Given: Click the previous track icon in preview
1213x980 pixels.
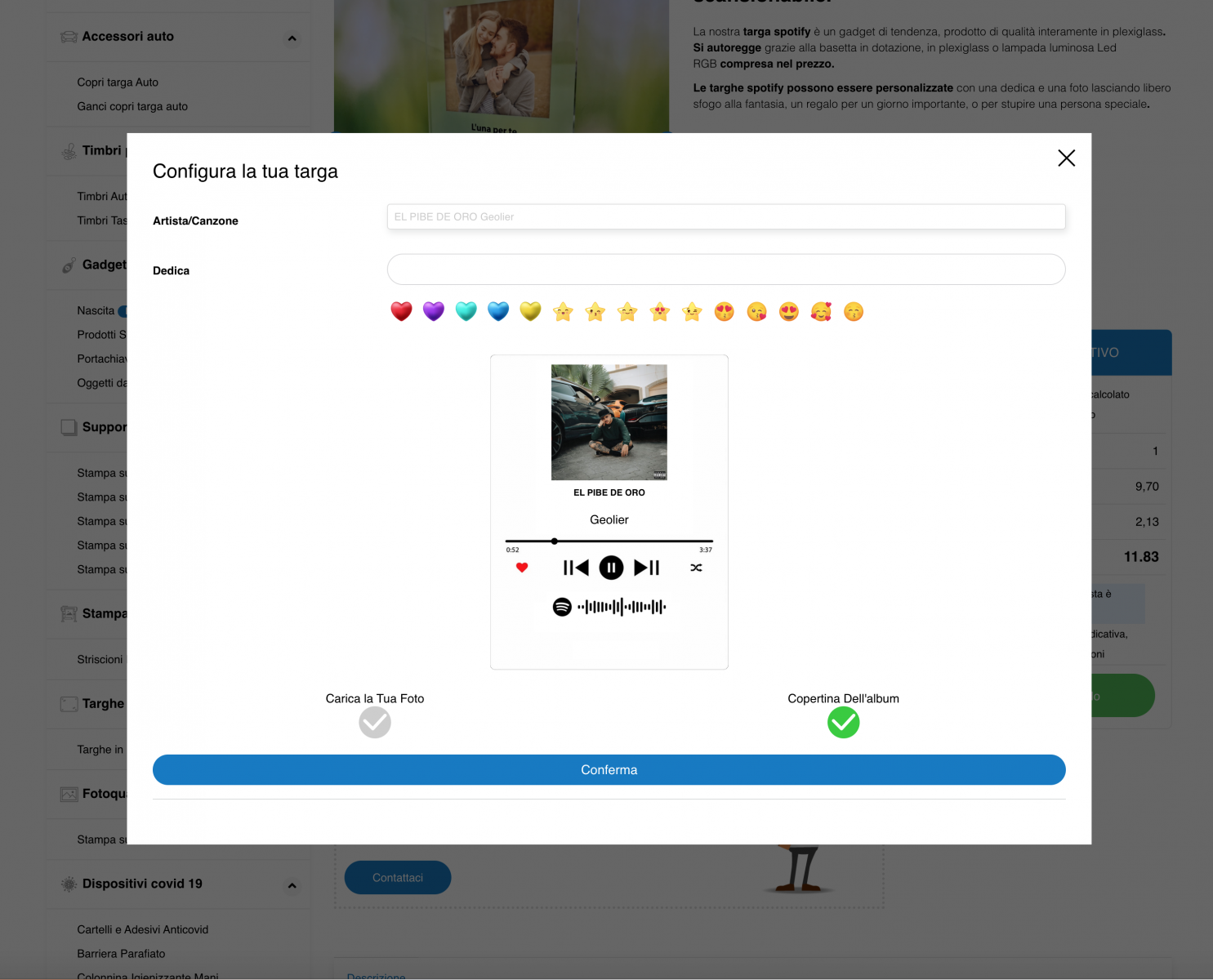Looking at the screenshot, I should (x=576, y=568).
